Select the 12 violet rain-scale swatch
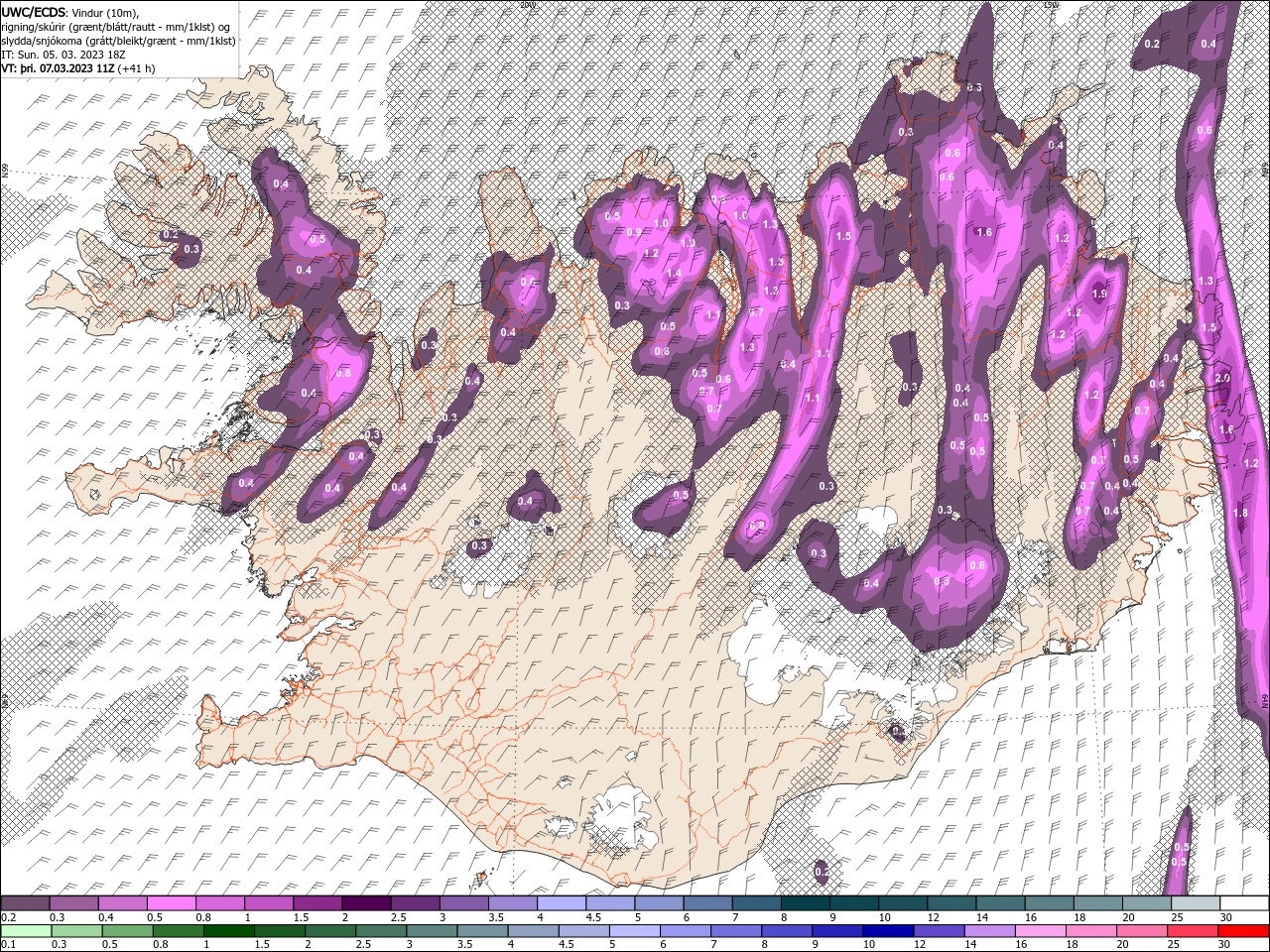Image resolution: width=1270 pixels, height=952 pixels. tap(938, 931)
